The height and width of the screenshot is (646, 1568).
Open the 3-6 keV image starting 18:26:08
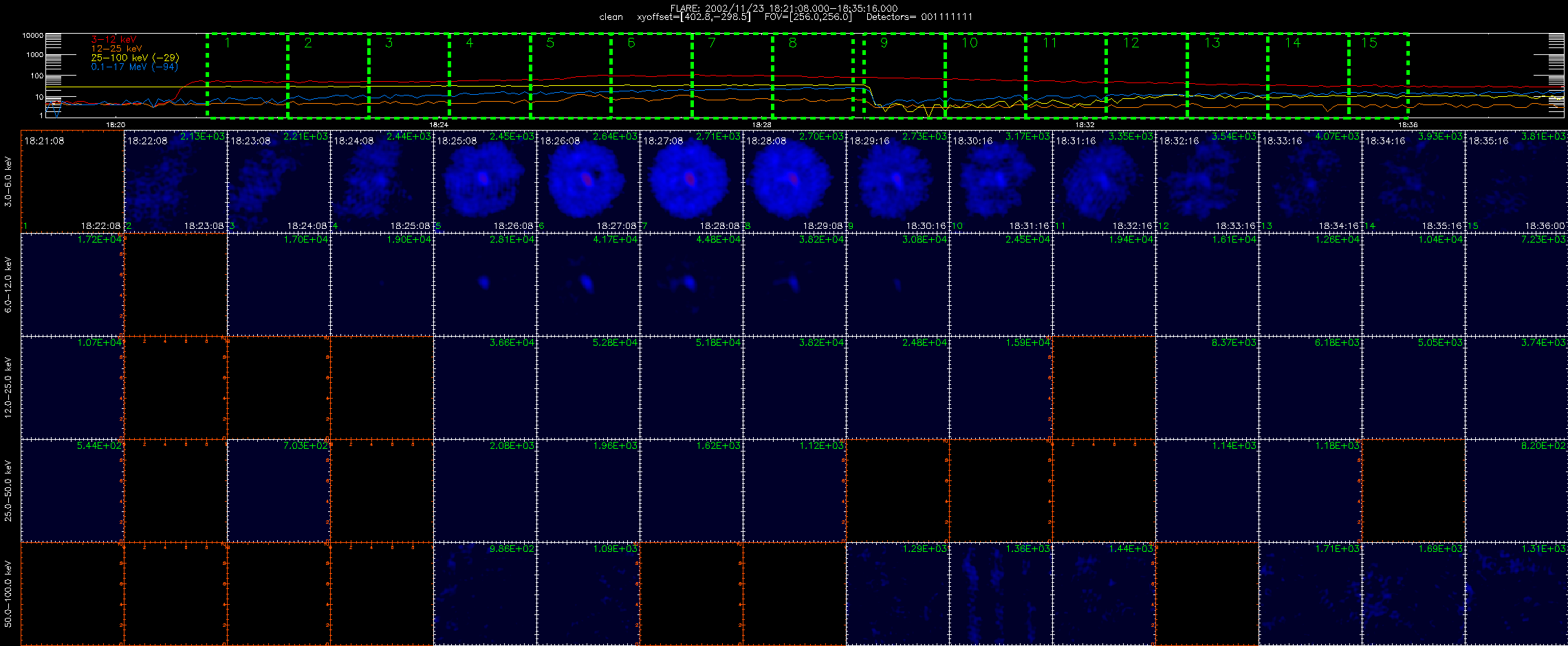[x=588, y=181]
